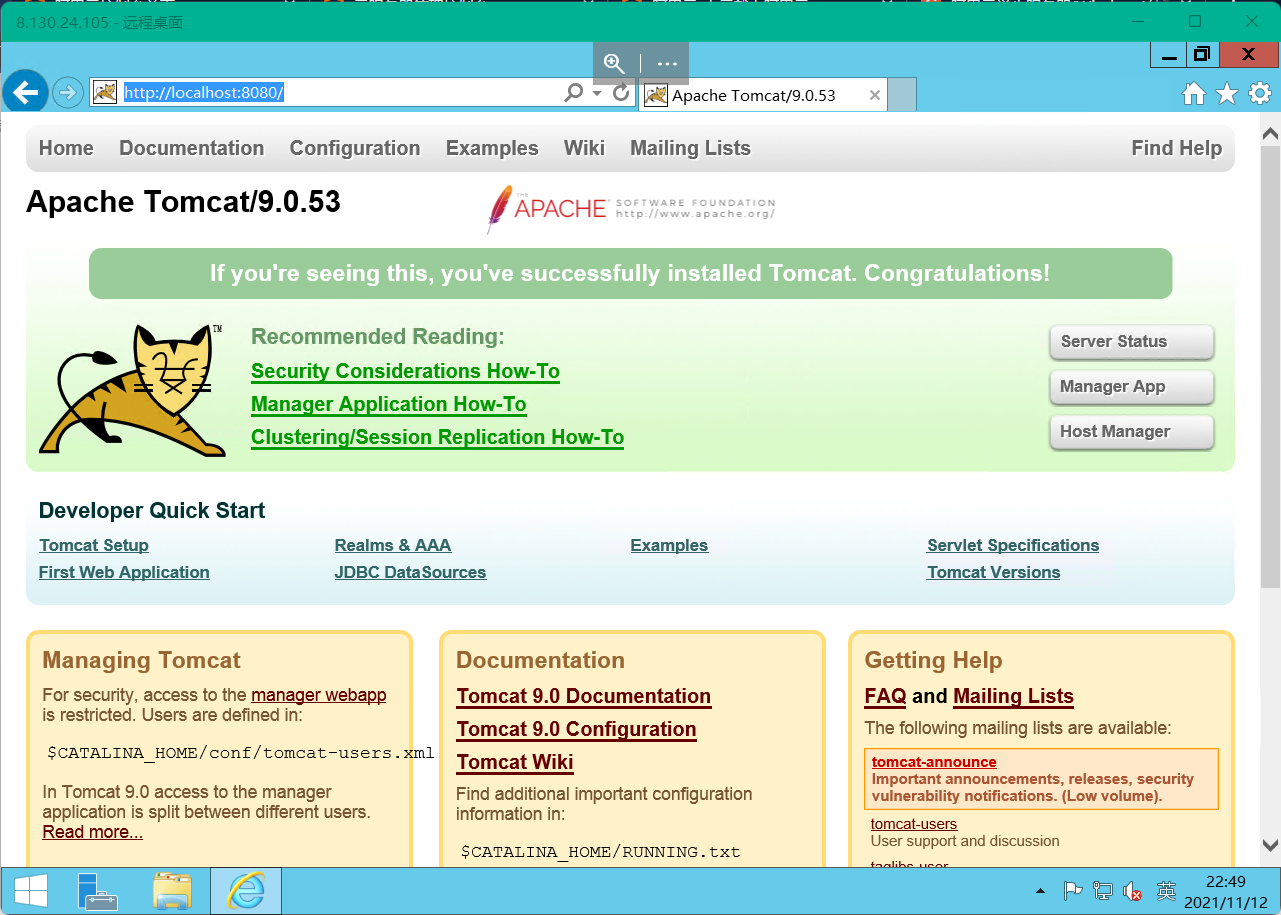Open Clustering/Session Replication How-To link
Viewport: 1281px width, 915px height.
pyautogui.click(x=437, y=437)
